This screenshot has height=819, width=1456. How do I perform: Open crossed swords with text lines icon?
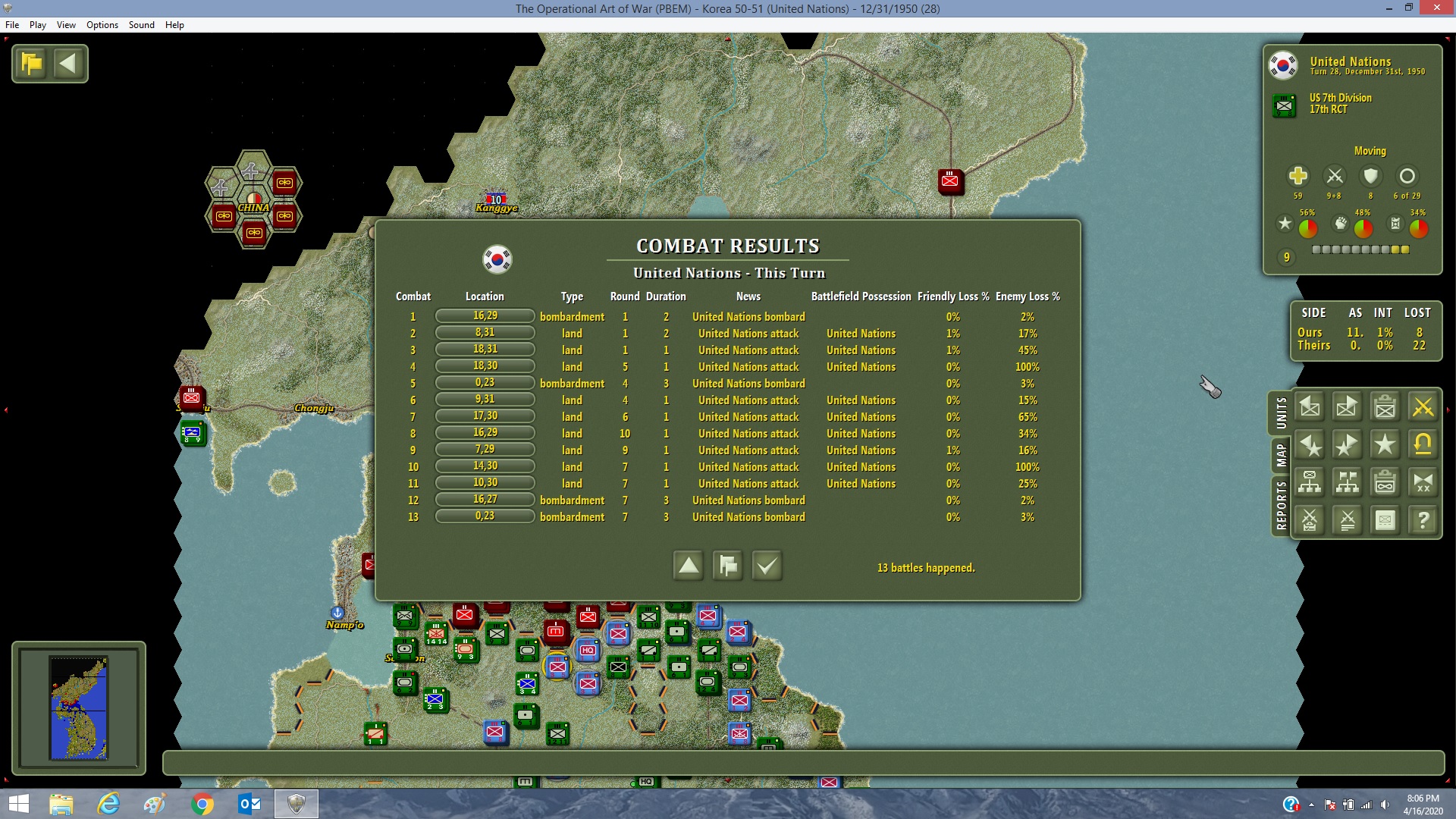[1348, 520]
